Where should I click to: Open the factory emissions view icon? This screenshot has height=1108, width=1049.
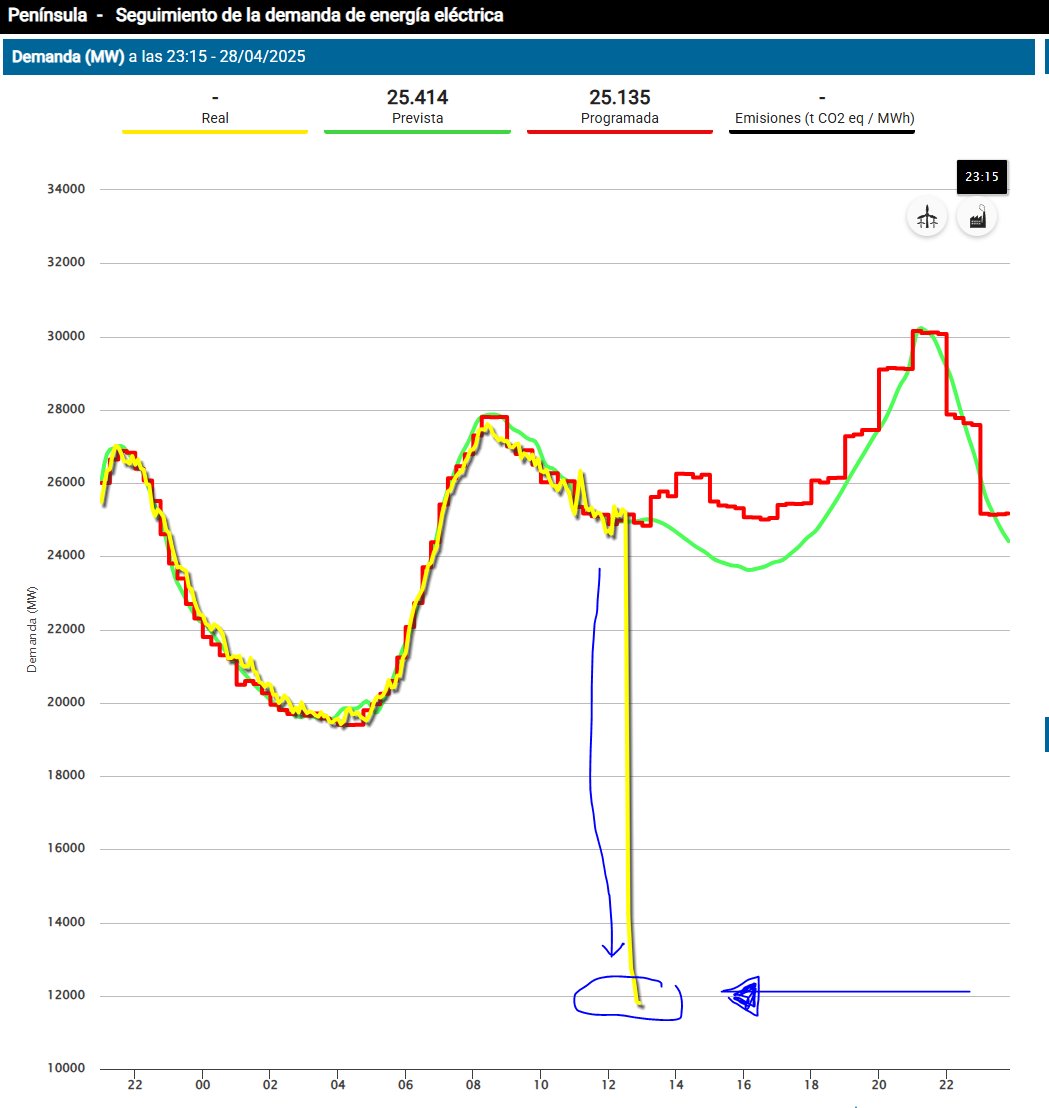977,217
